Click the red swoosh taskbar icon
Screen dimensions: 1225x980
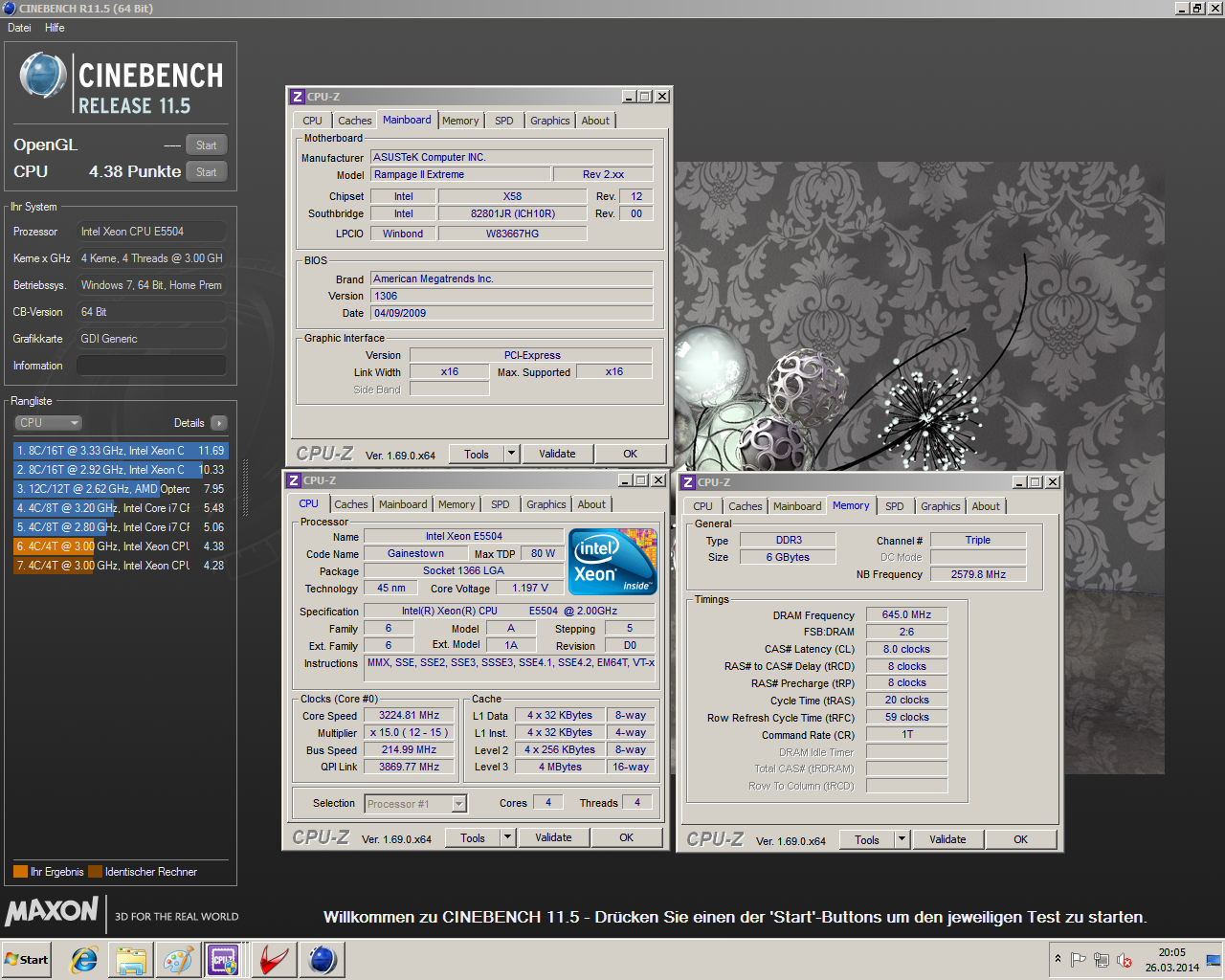[x=275, y=960]
